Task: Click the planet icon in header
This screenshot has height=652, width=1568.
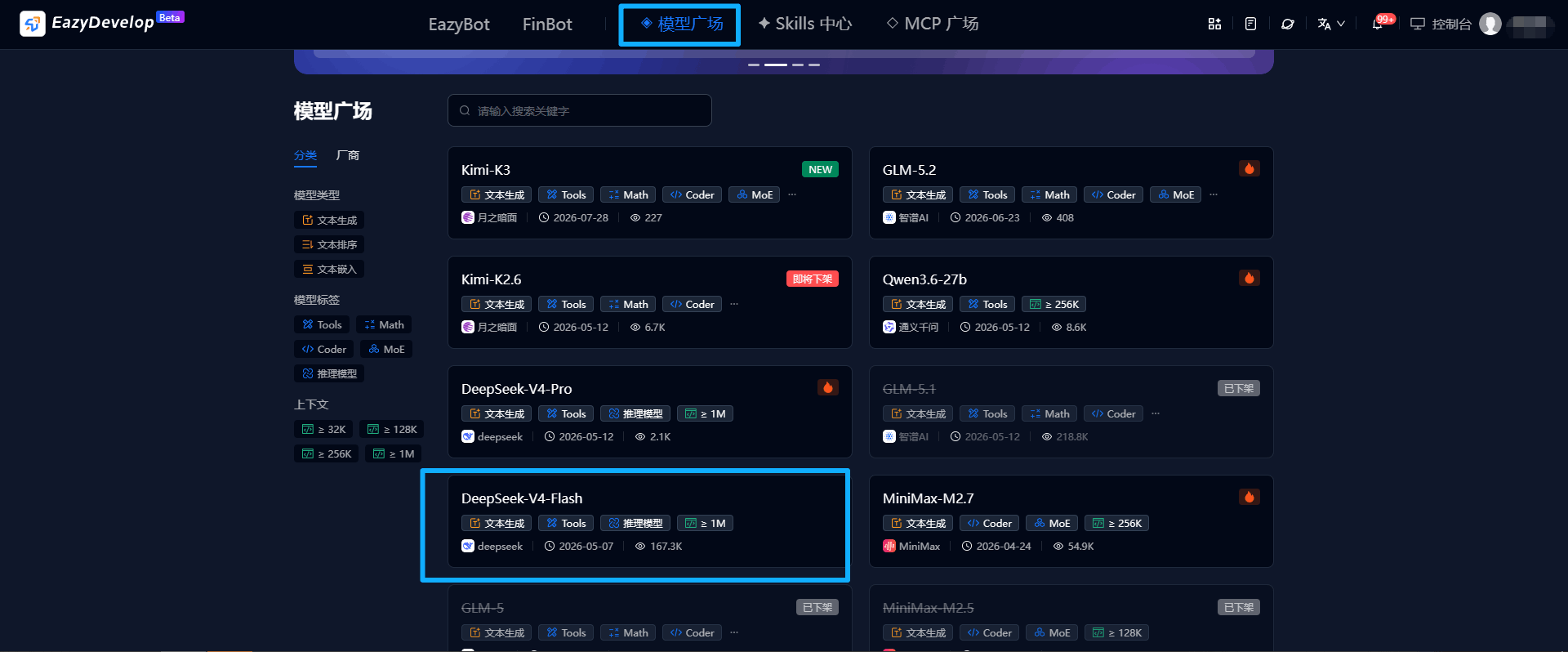Action: click(1288, 24)
